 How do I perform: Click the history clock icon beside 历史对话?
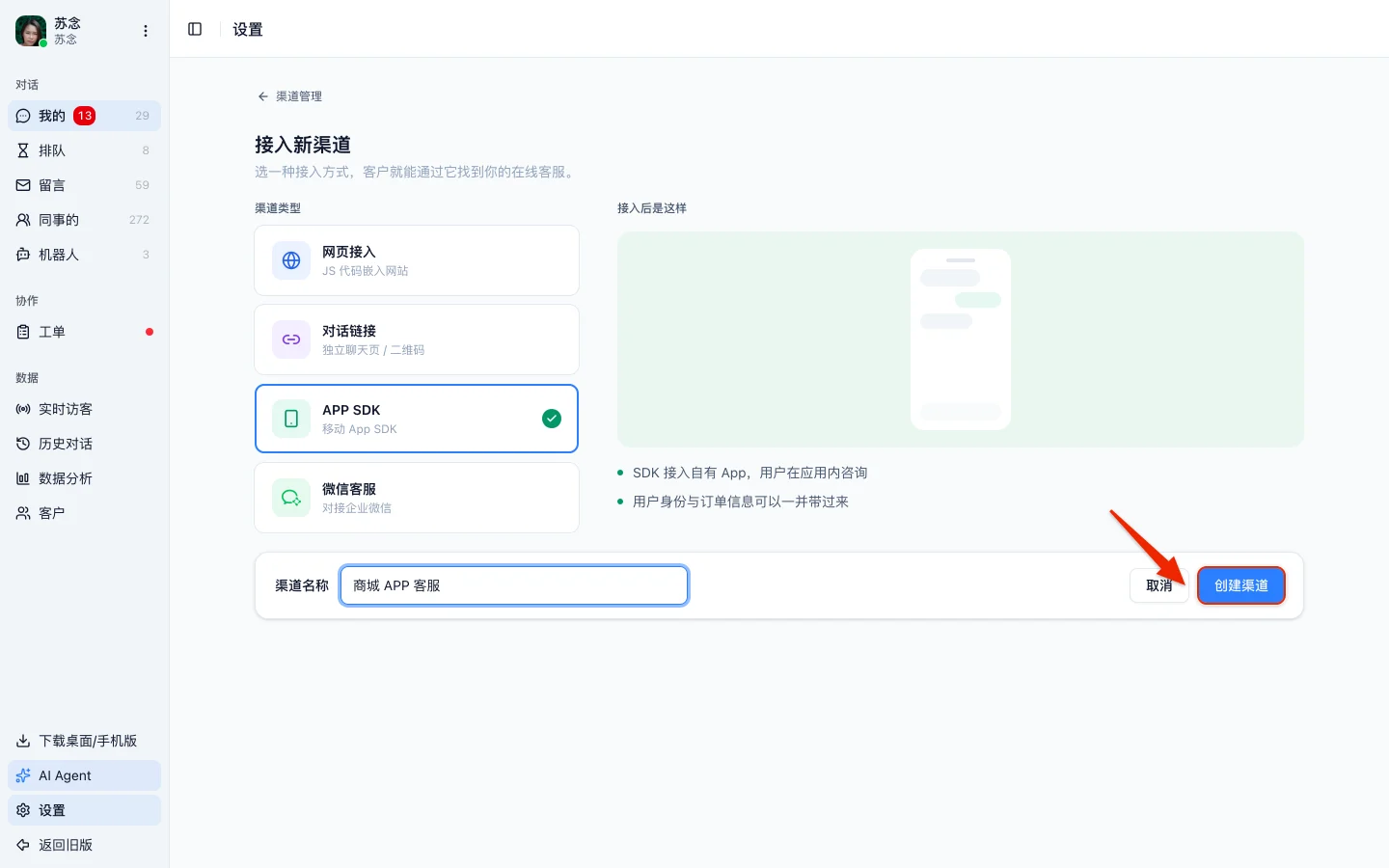[23, 444]
